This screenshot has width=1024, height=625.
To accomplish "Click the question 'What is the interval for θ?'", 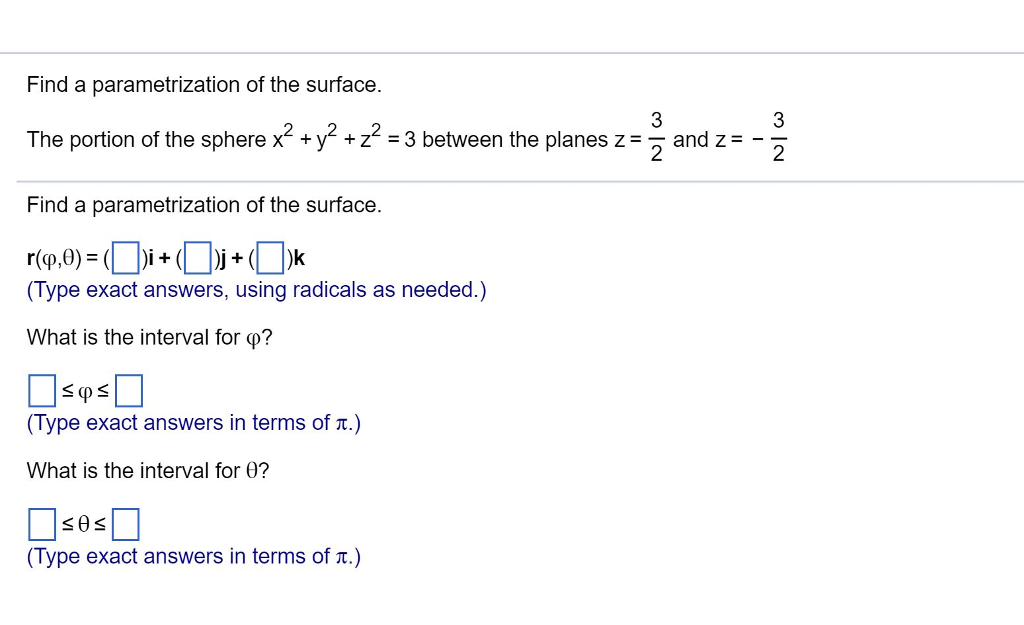I will [148, 470].
